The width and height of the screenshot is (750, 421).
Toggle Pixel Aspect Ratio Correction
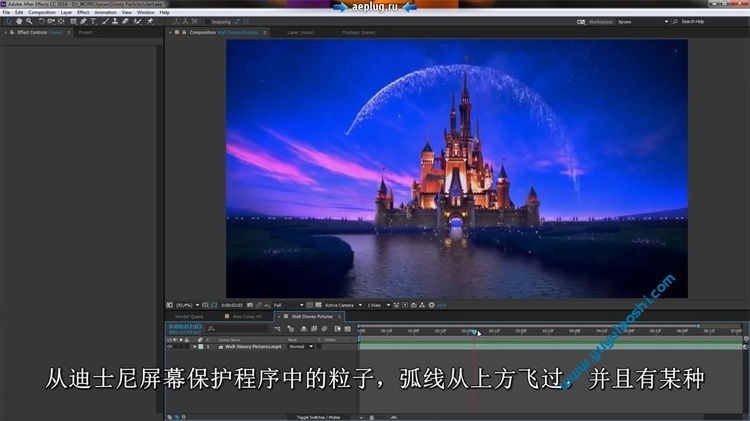click(396, 305)
